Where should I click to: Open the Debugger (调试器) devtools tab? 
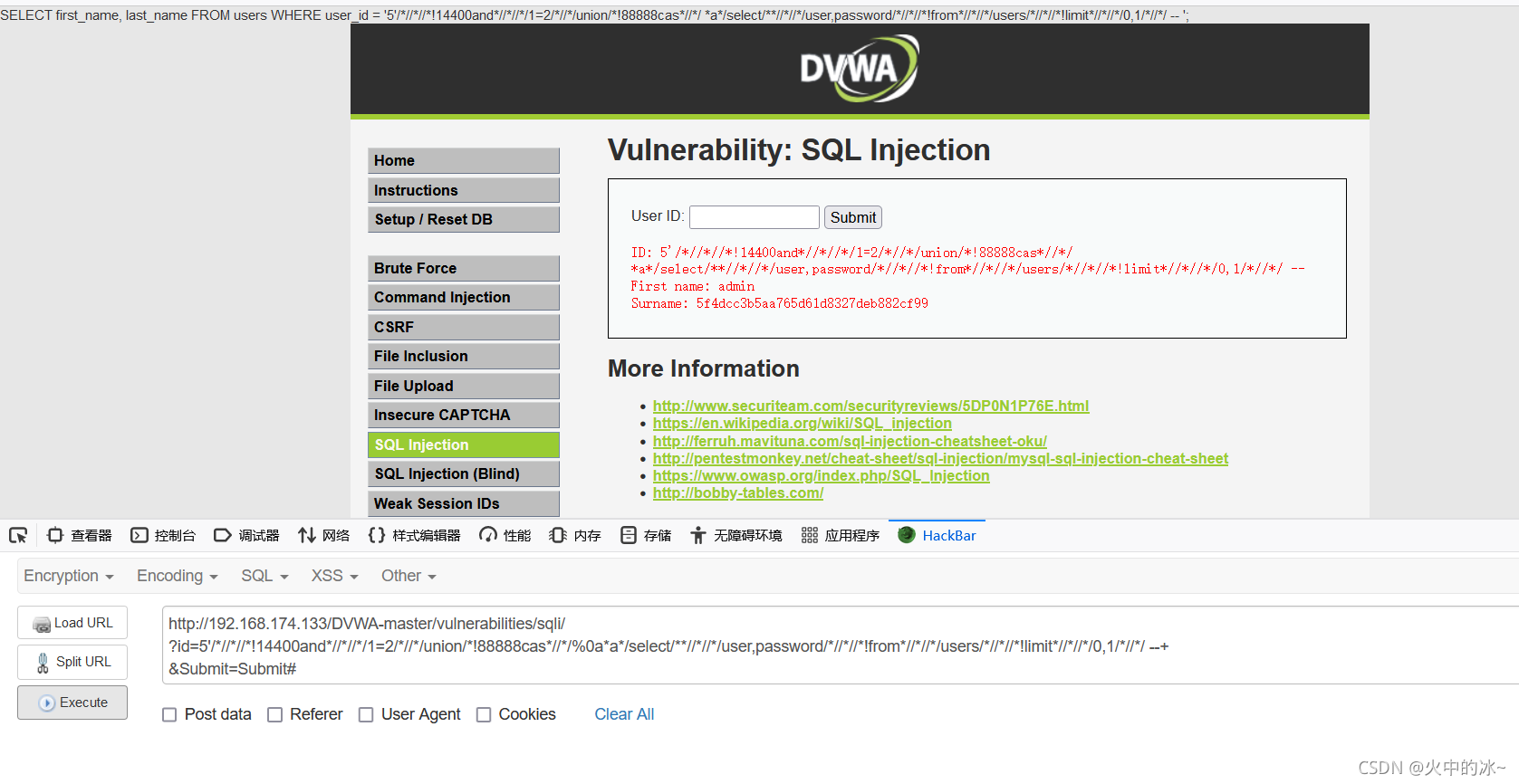point(246,535)
